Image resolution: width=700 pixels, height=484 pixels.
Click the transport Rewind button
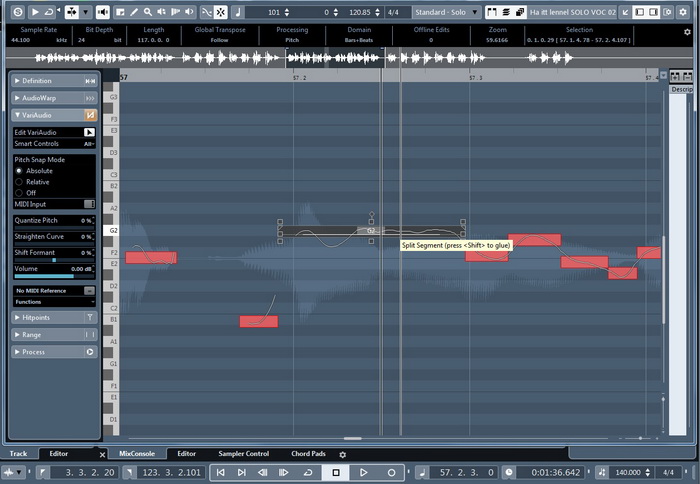tap(263, 472)
